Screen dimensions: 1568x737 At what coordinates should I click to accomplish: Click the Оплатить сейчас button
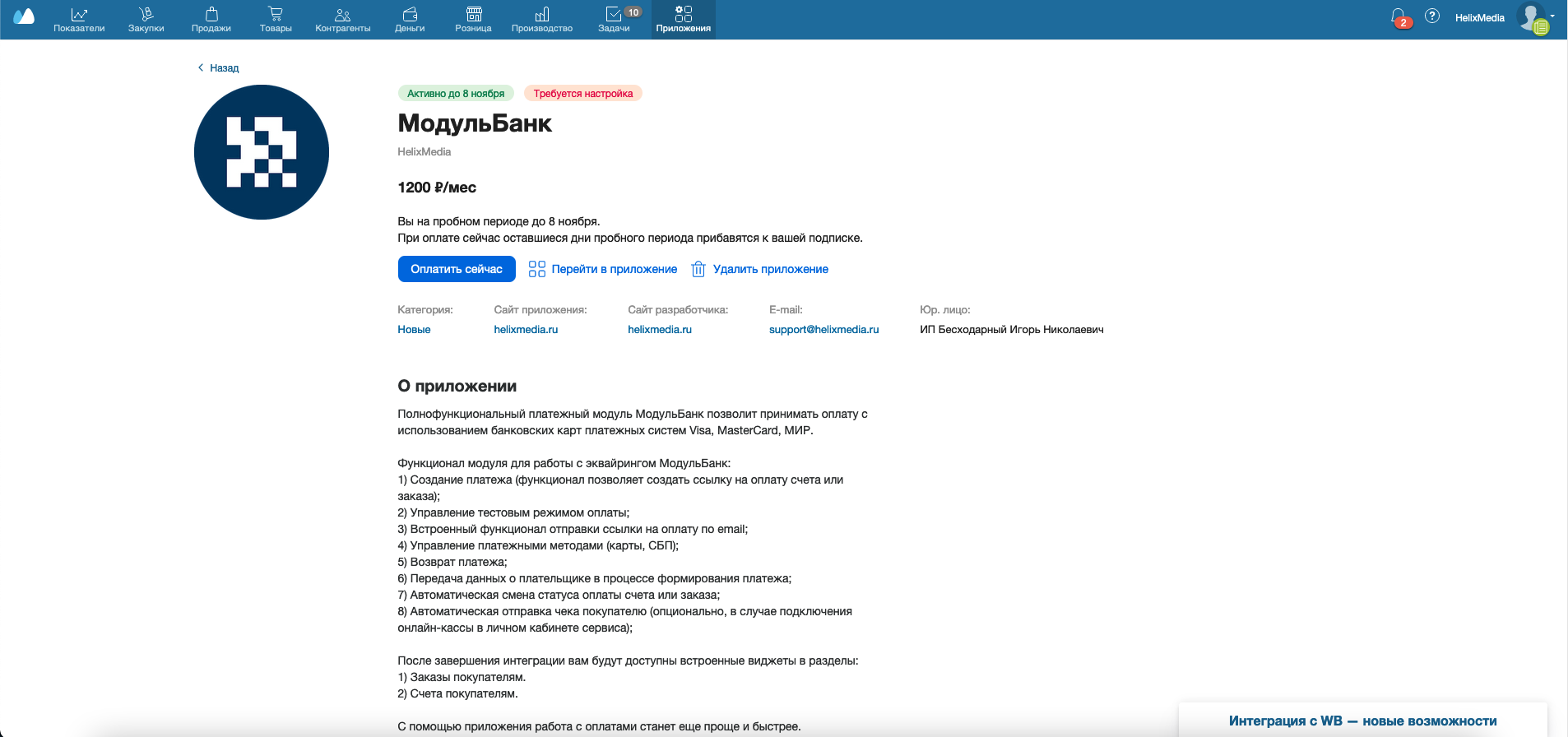point(457,269)
